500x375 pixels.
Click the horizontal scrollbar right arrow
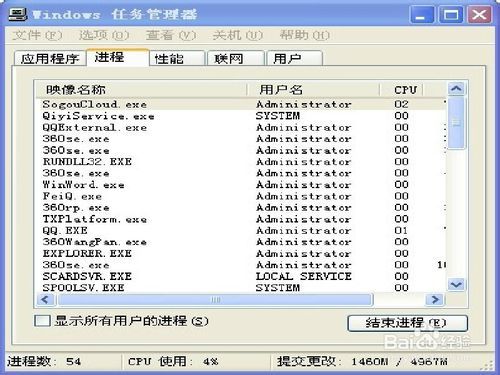[x=434, y=300]
